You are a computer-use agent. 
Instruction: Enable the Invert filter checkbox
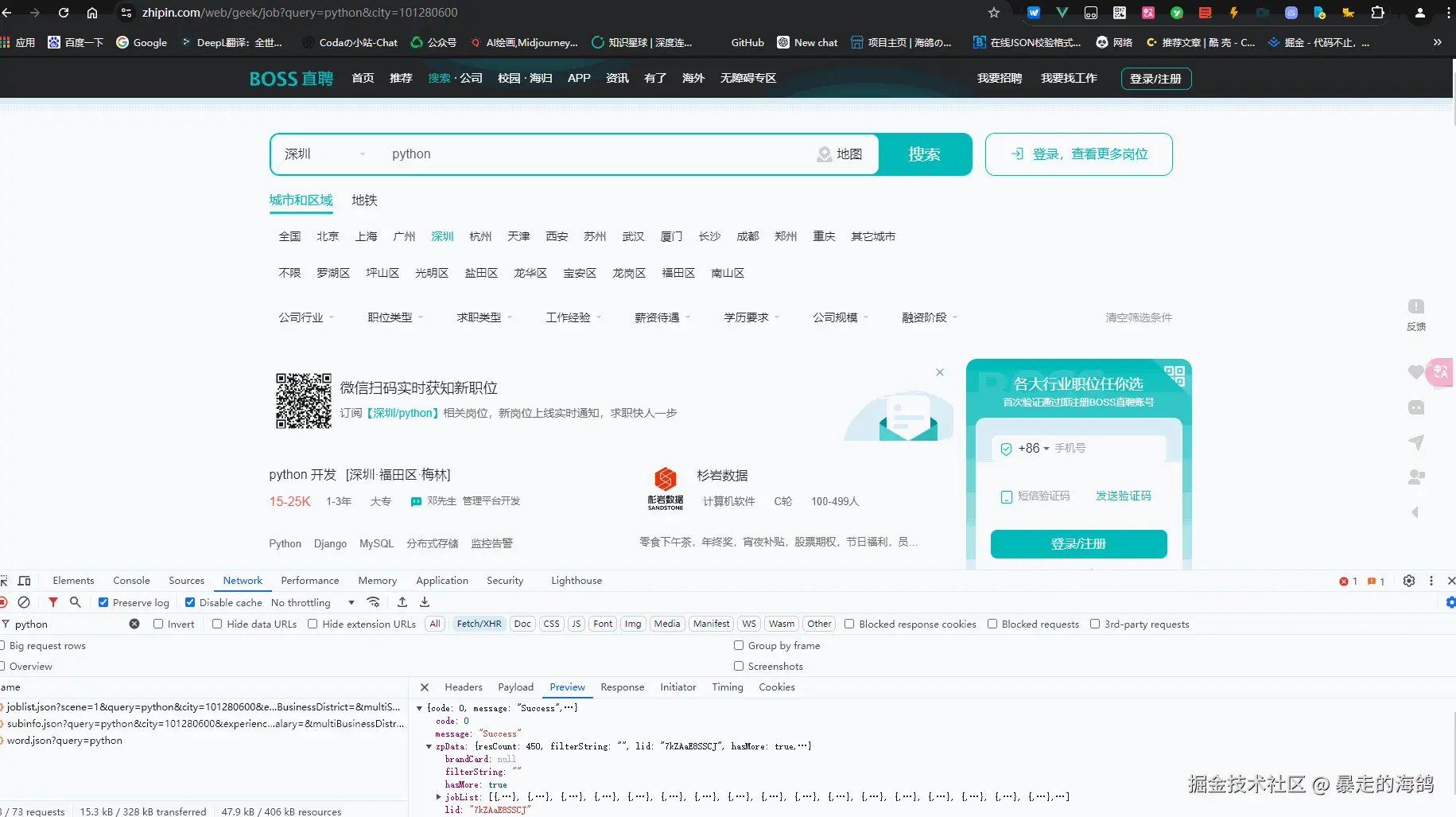coord(158,624)
